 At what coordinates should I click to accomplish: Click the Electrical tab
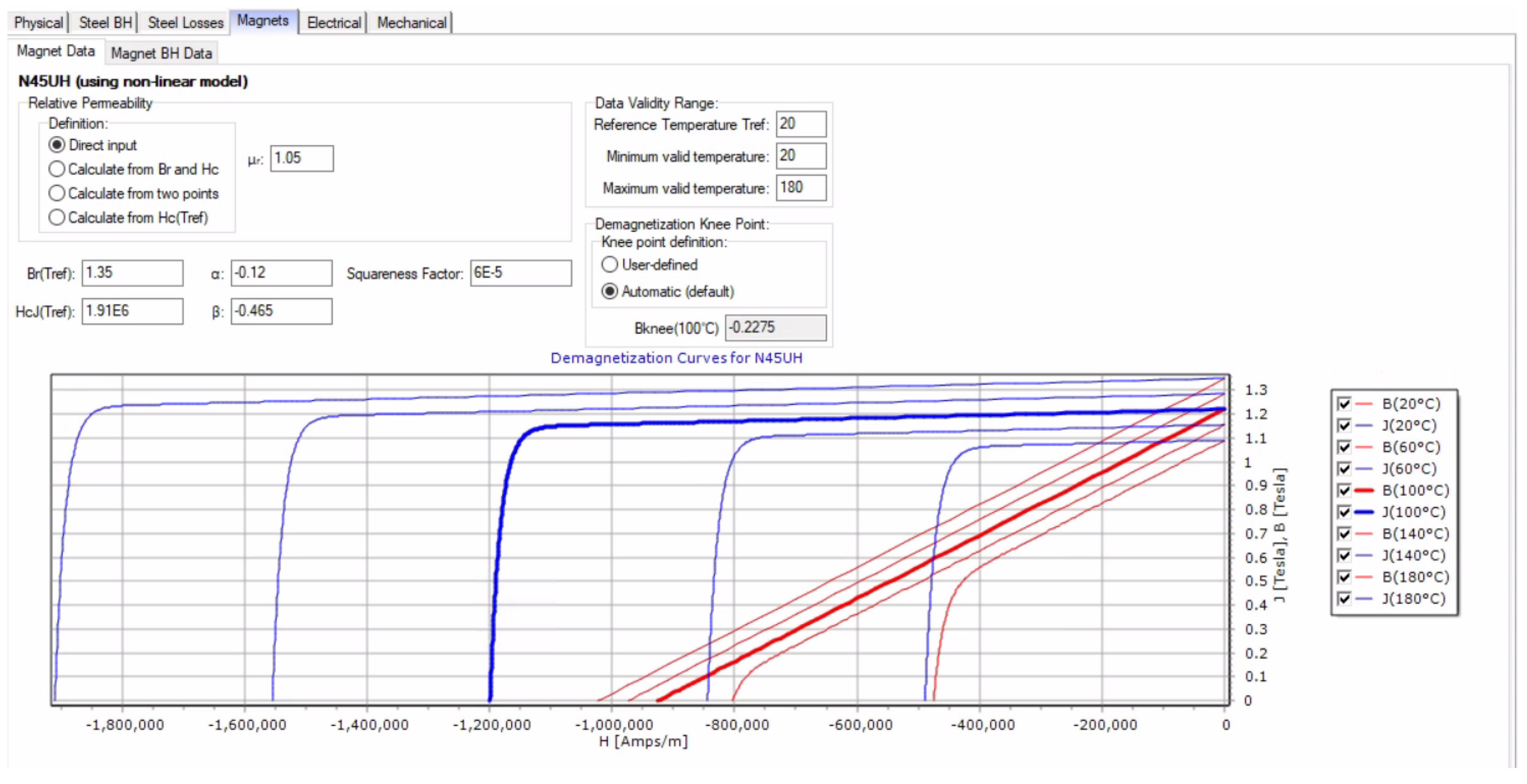(x=333, y=23)
